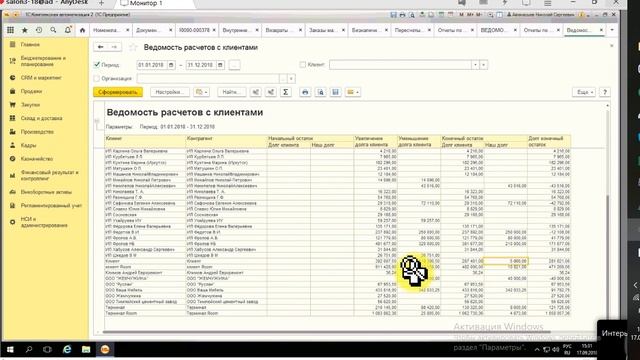Enable the Клиент filter checkbox
This screenshot has width=640, height=360.
click(x=302, y=64)
